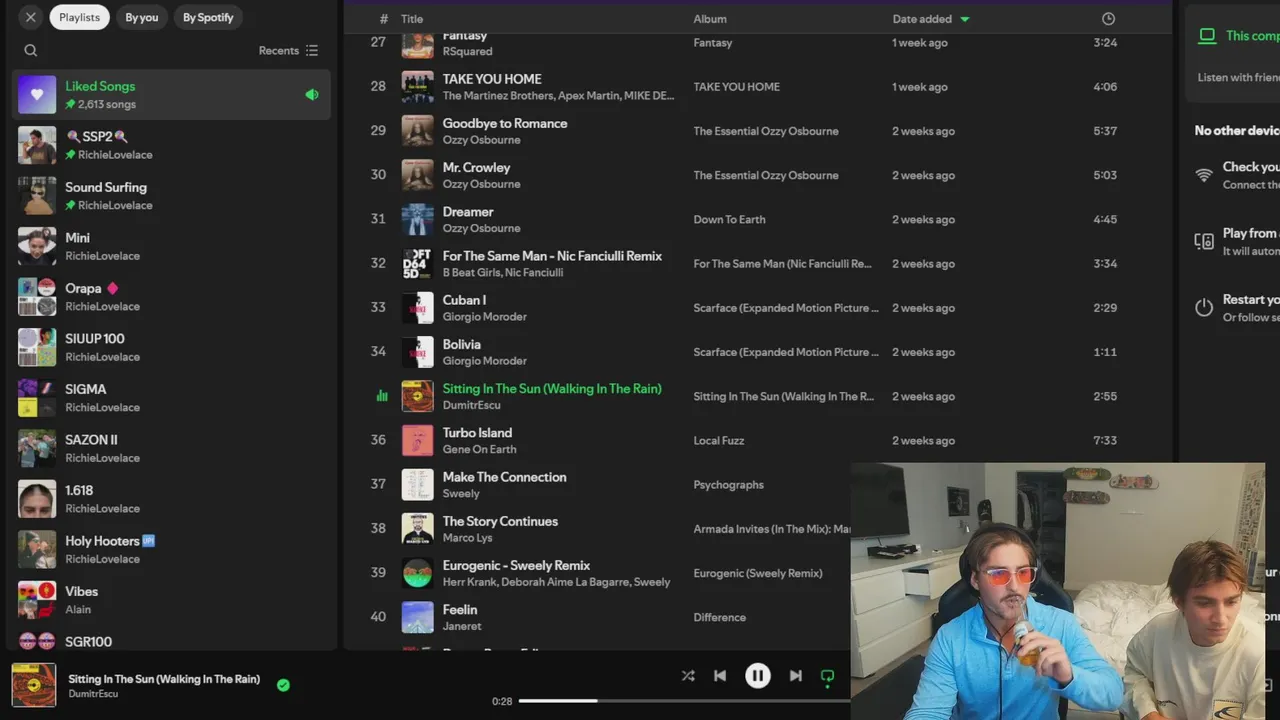Open the Ozzy Osbourne artist link under Dreamer
Image resolution: width=1280 pixels, height=720 pixels.
[x=481, y=228]
